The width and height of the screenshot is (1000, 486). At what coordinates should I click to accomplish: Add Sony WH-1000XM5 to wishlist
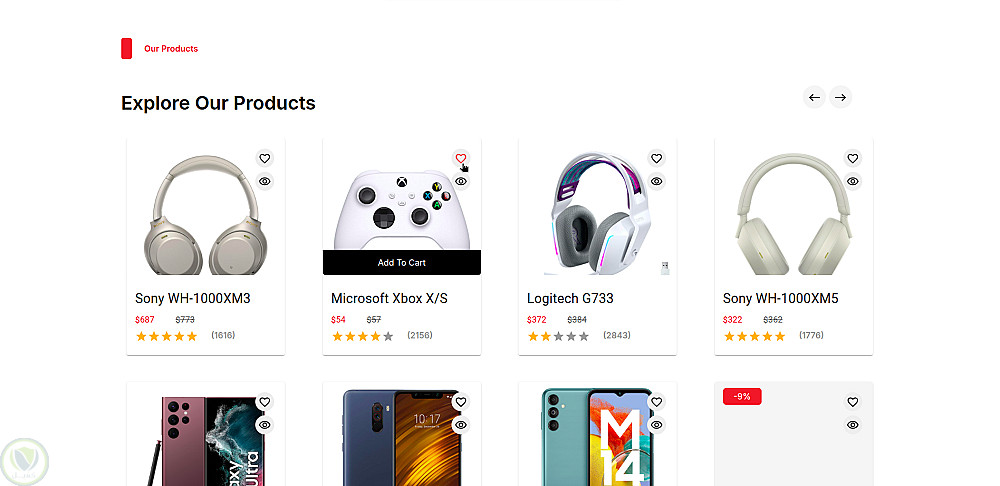(852, 158)
